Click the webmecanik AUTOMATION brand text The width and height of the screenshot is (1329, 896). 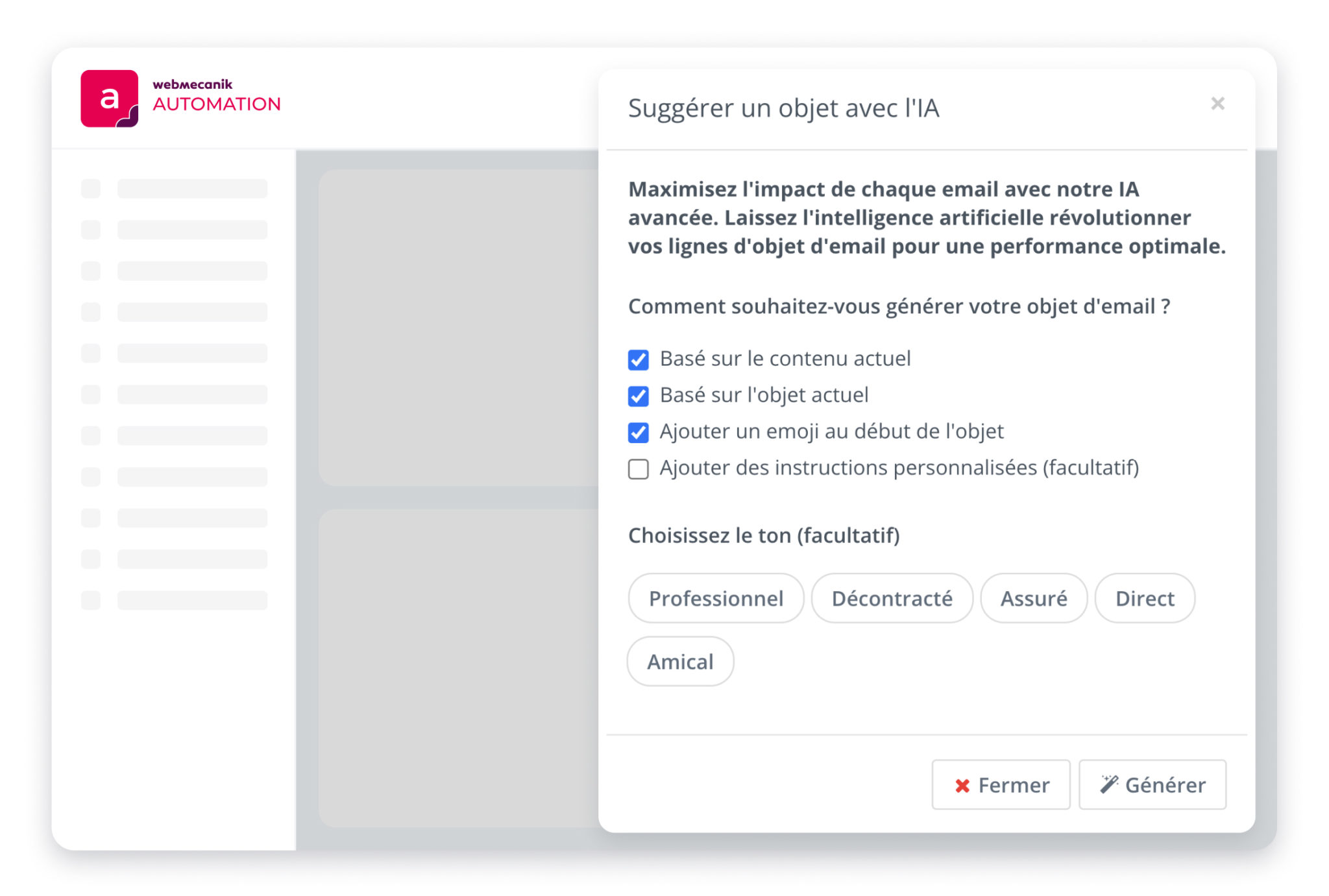click(x=216, y=96)
